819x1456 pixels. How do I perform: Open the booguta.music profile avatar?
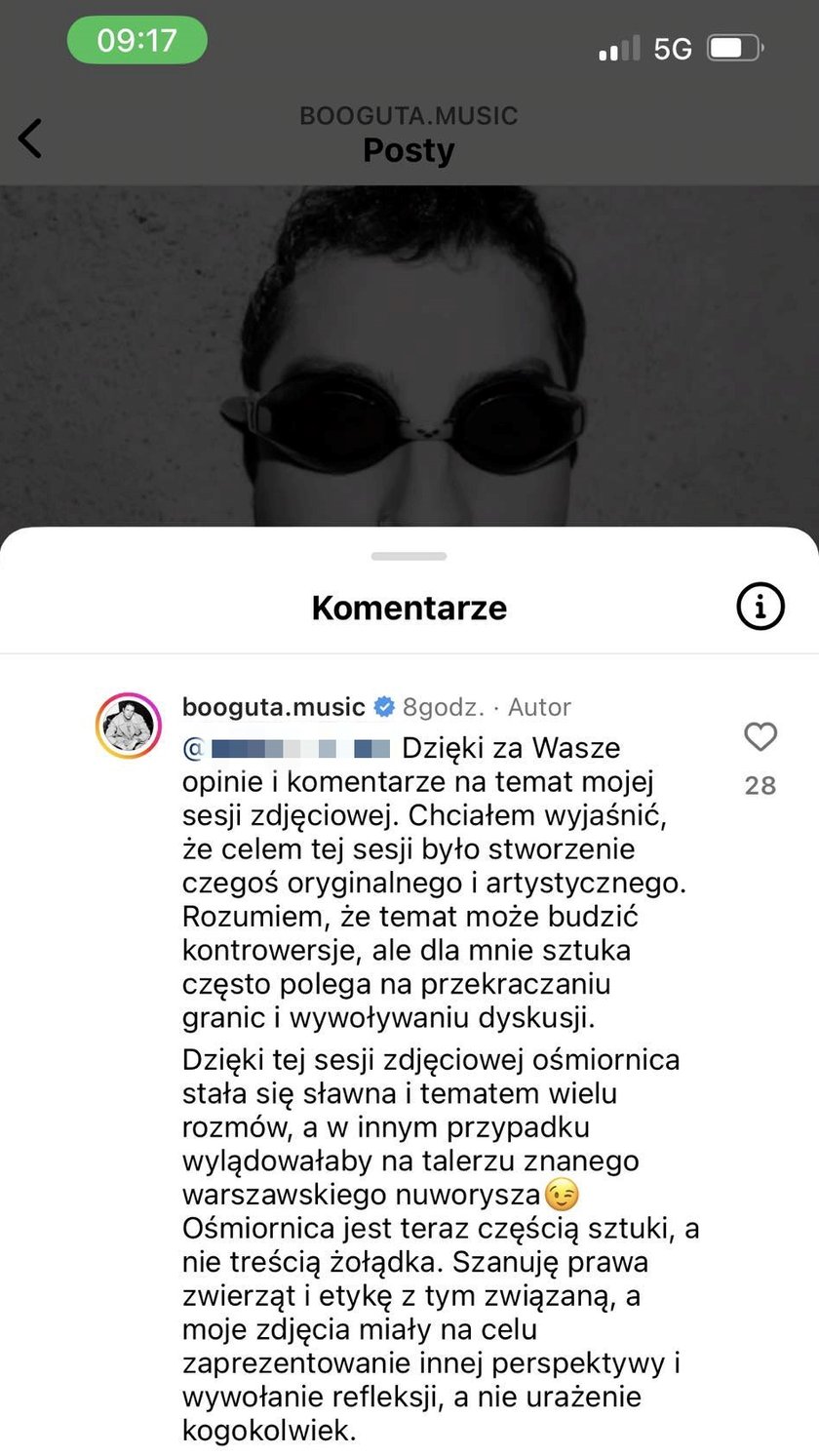(129, 726)
